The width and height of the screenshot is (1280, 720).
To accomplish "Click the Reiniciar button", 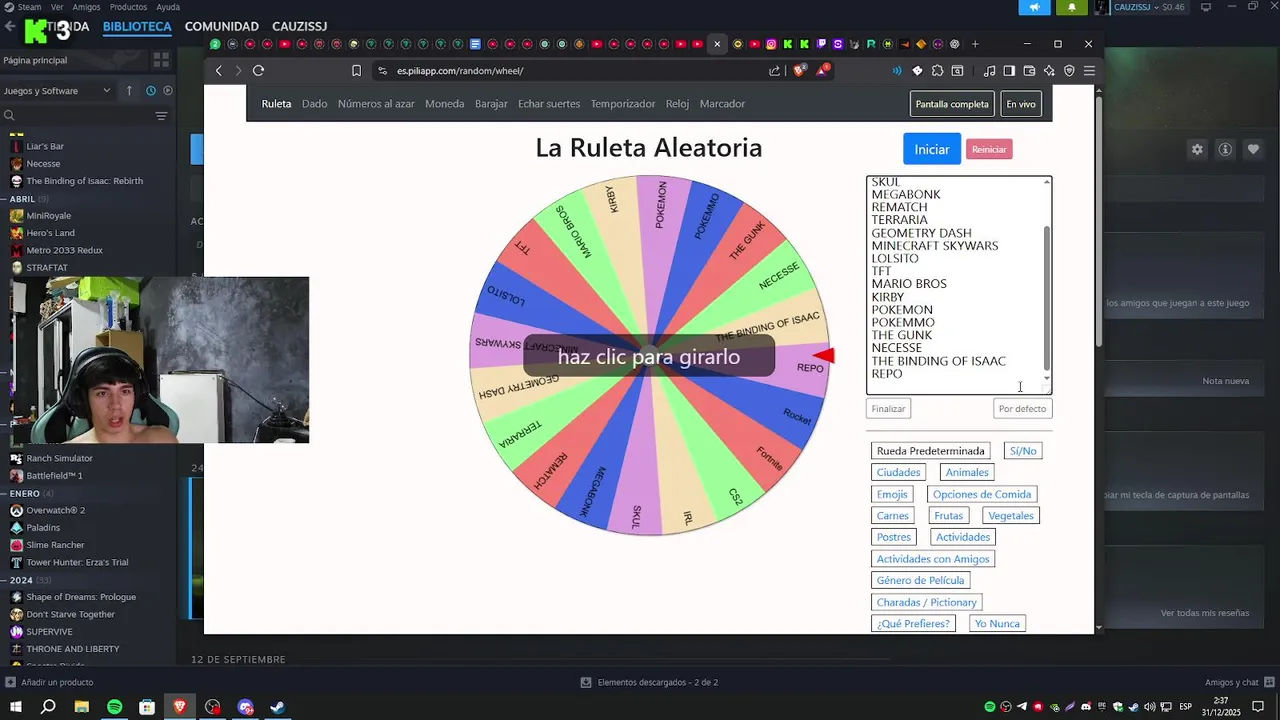I will pyautogui.click(x=989, y=149).
